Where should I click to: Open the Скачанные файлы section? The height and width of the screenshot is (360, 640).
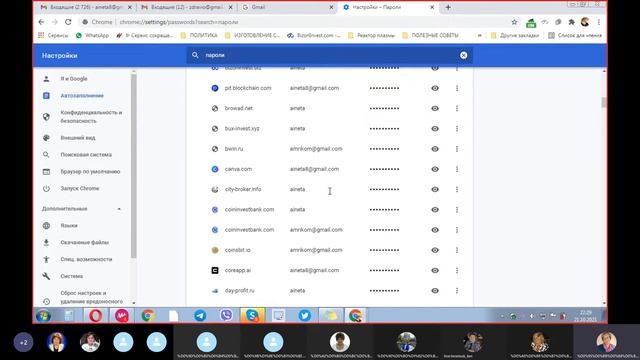point(83,242)
